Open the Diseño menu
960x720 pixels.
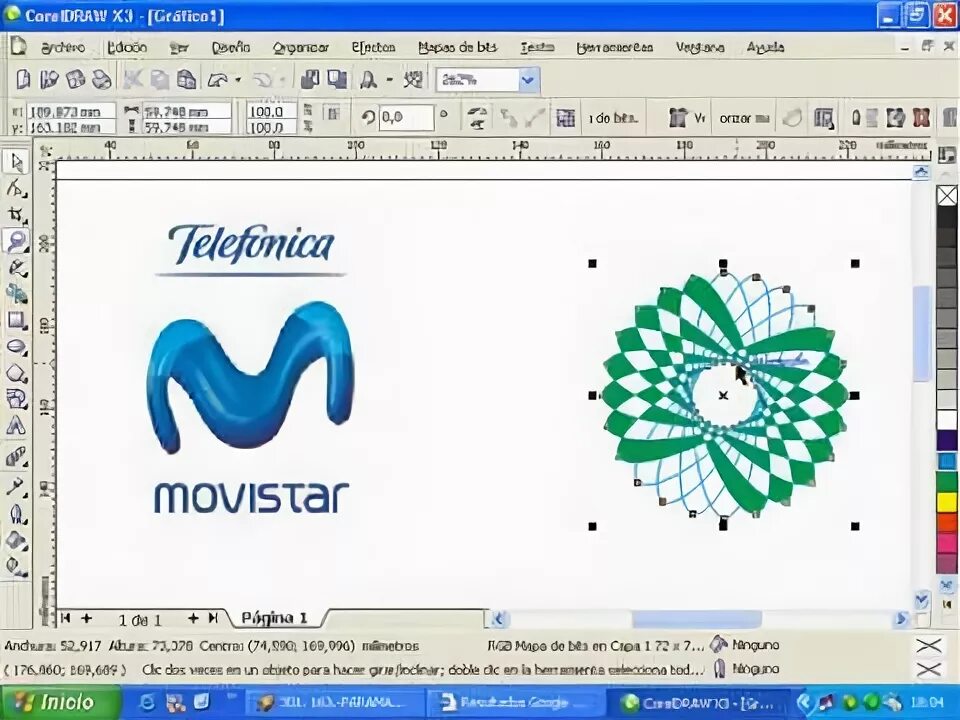[231, 47]
